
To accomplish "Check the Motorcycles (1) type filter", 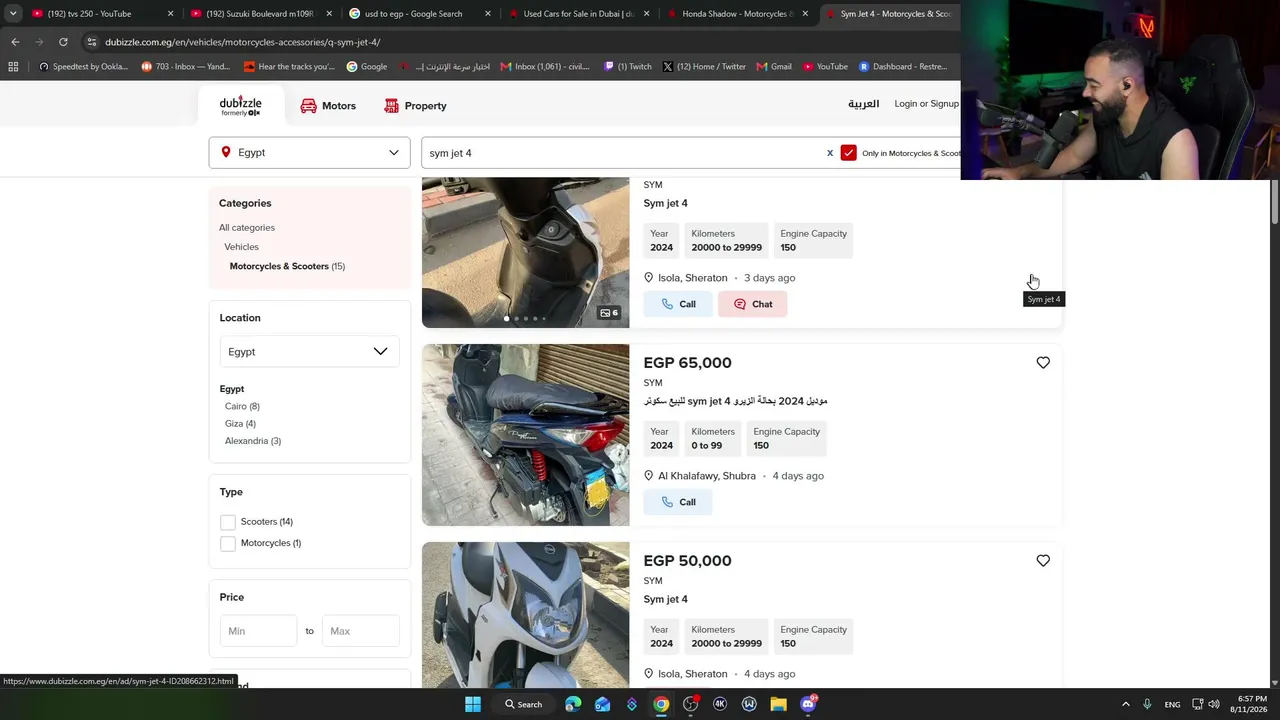I will coord(228,543).
